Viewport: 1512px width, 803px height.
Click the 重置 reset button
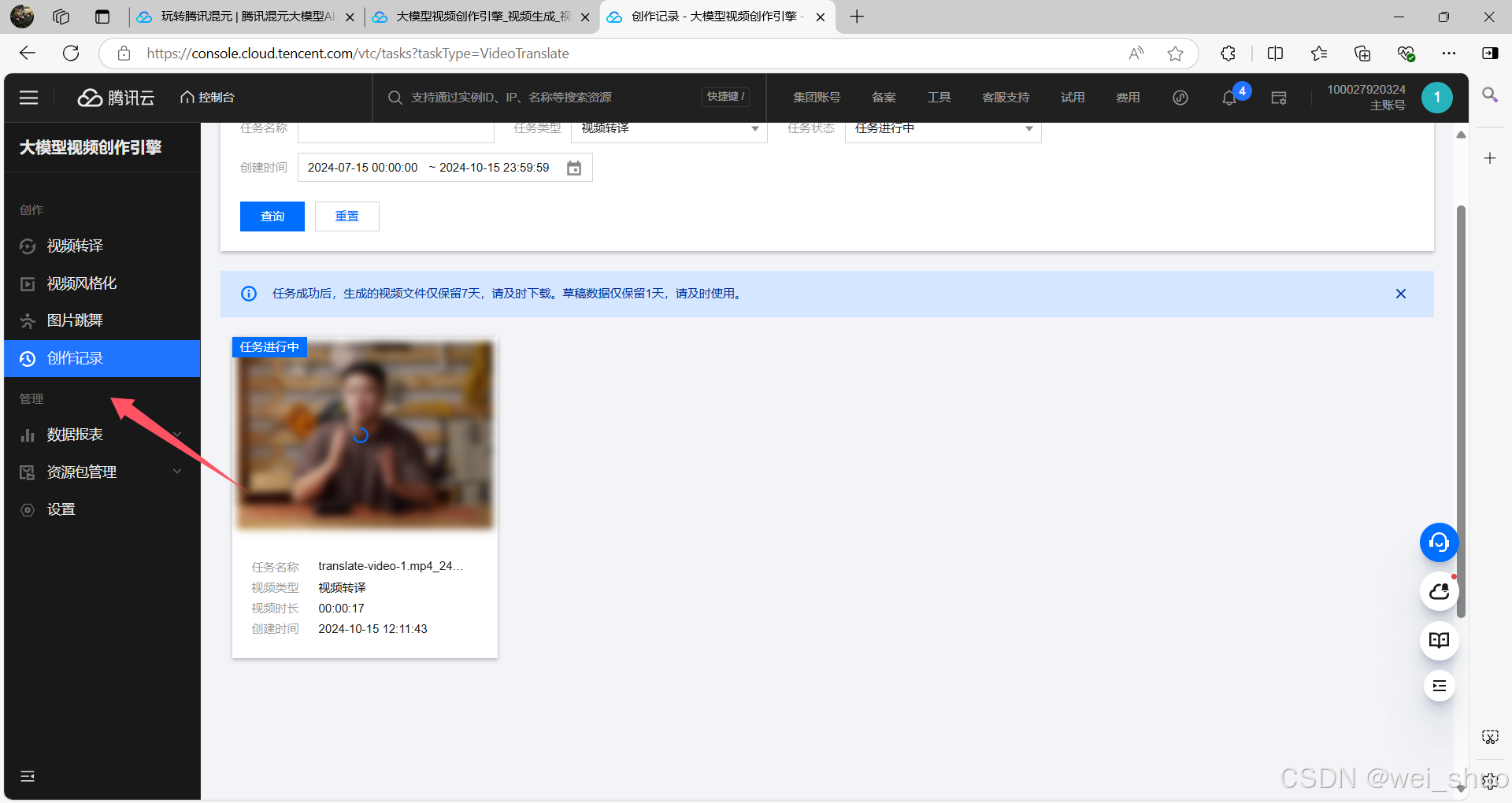346,216
